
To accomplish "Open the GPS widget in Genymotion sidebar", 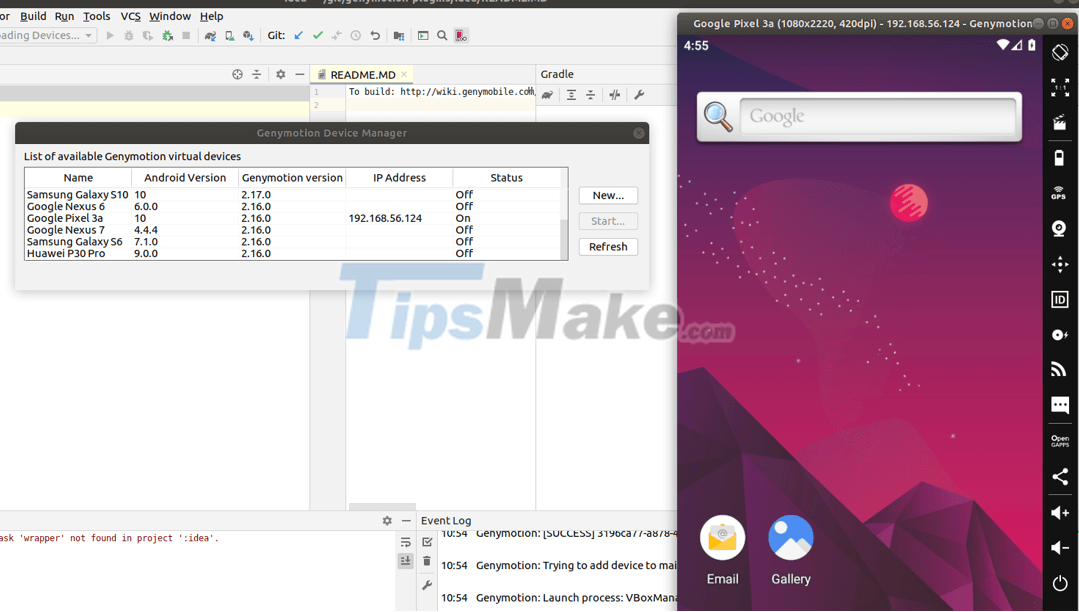I will click(1060, 192).
